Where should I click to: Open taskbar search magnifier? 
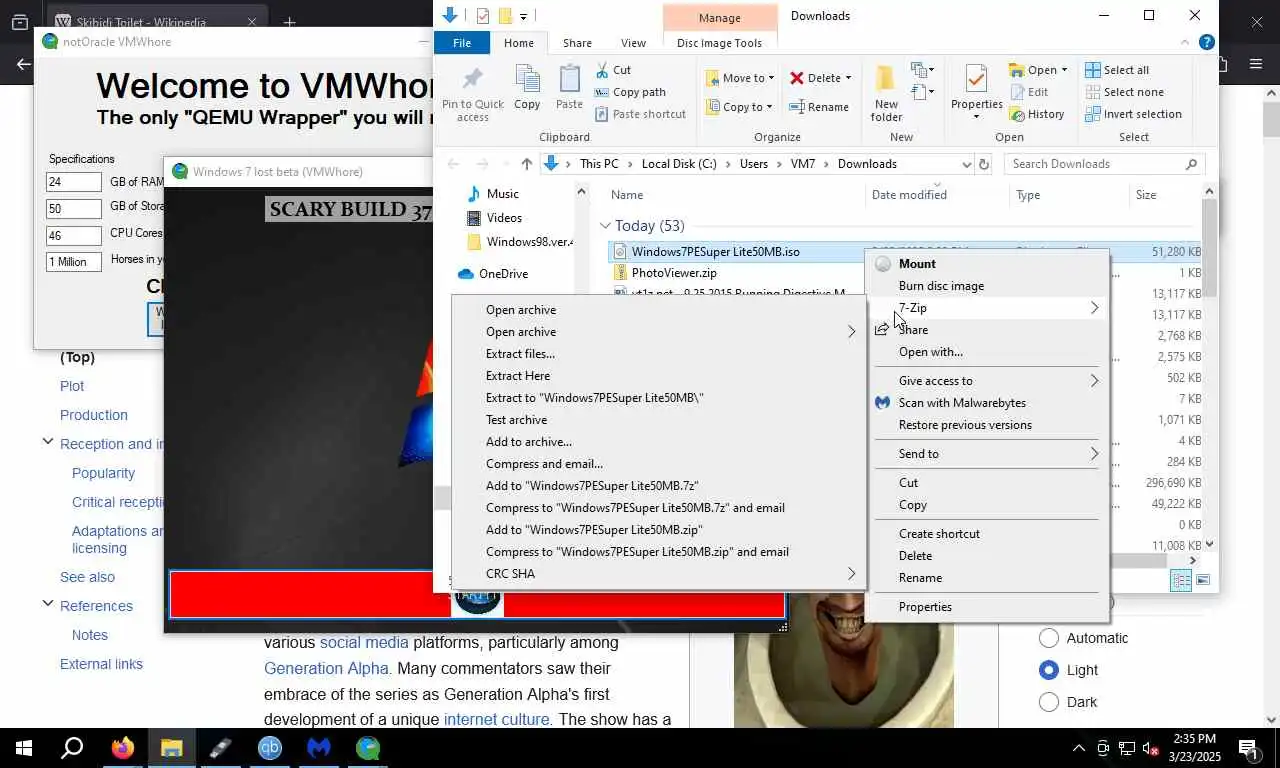[72, 748]
